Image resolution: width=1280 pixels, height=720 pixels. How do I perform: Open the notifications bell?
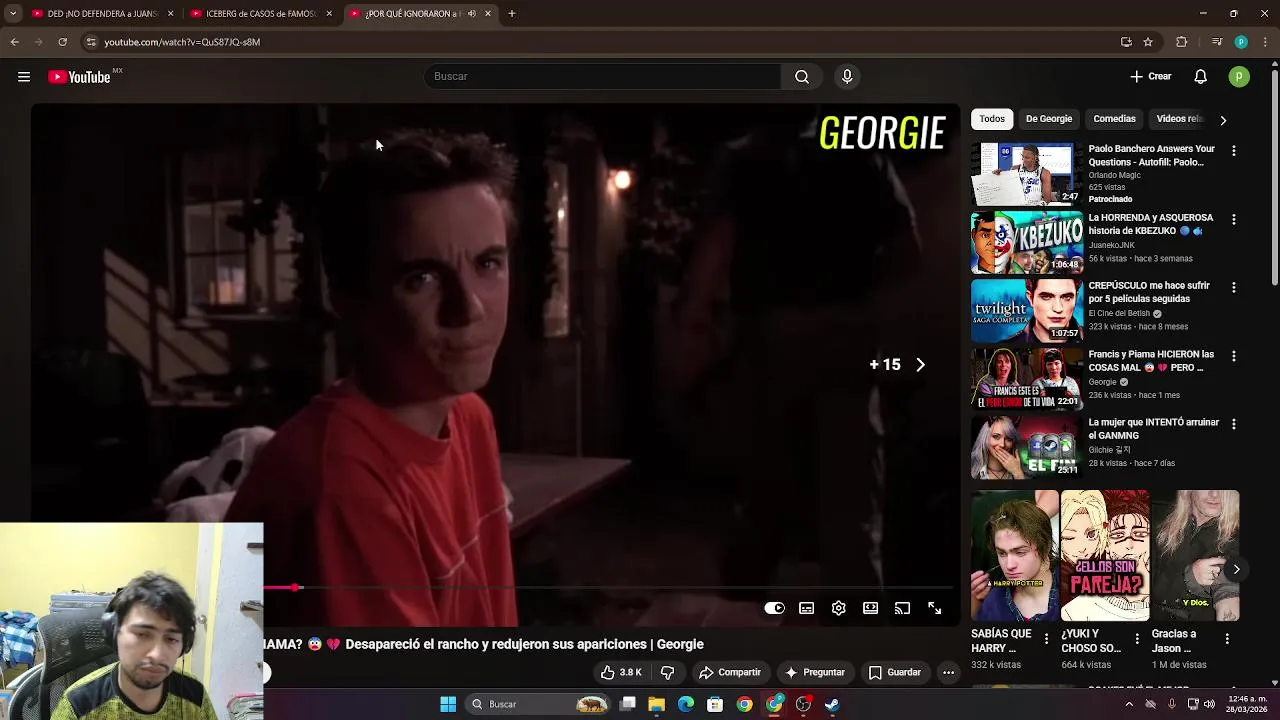[1201, 77]
